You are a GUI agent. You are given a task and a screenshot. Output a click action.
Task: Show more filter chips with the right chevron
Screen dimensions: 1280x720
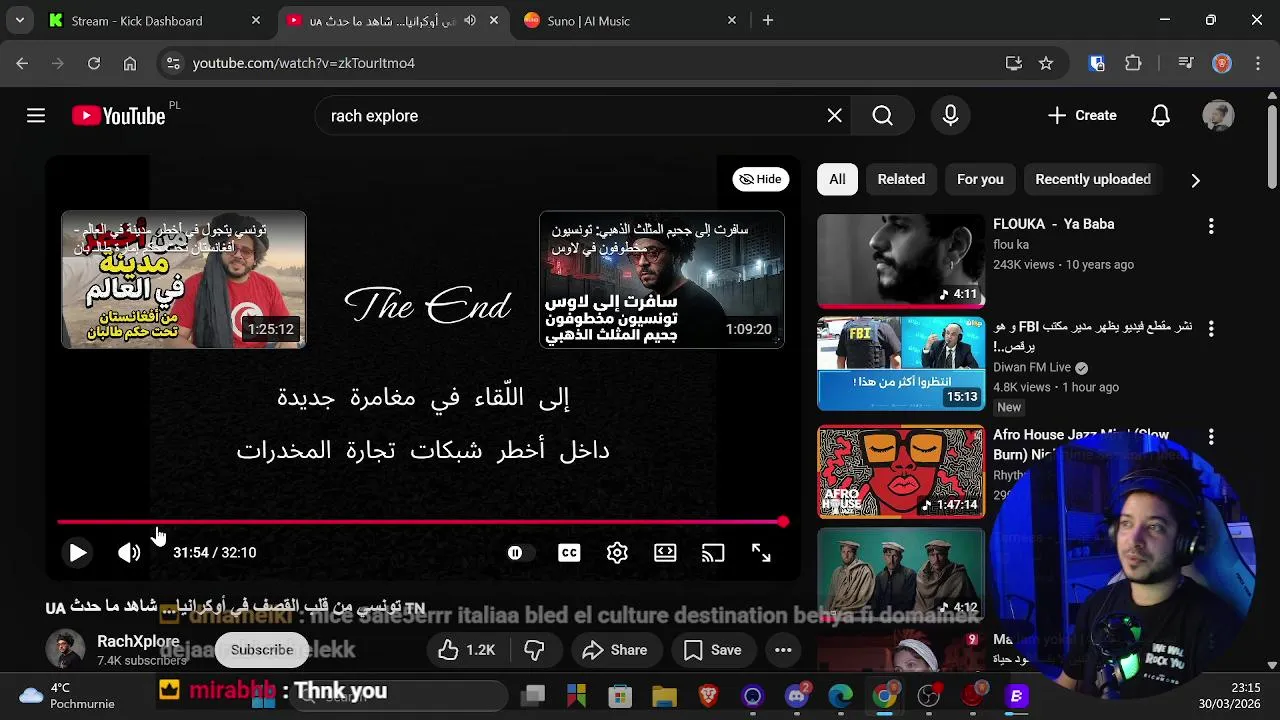tap(1195, 180)
